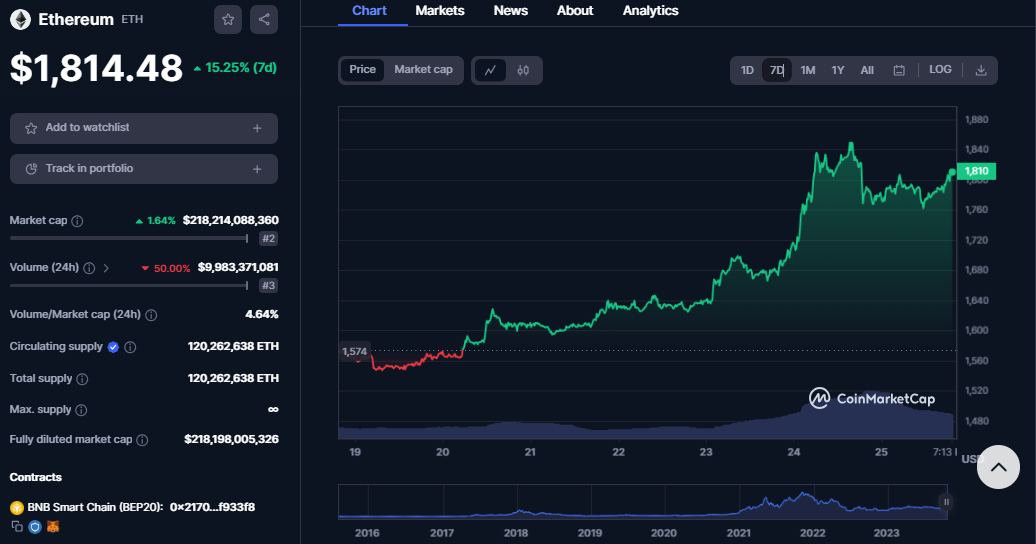1036x544 pixels.
Task: Click the 1Y range button
Action: click(x=838, y=70)
